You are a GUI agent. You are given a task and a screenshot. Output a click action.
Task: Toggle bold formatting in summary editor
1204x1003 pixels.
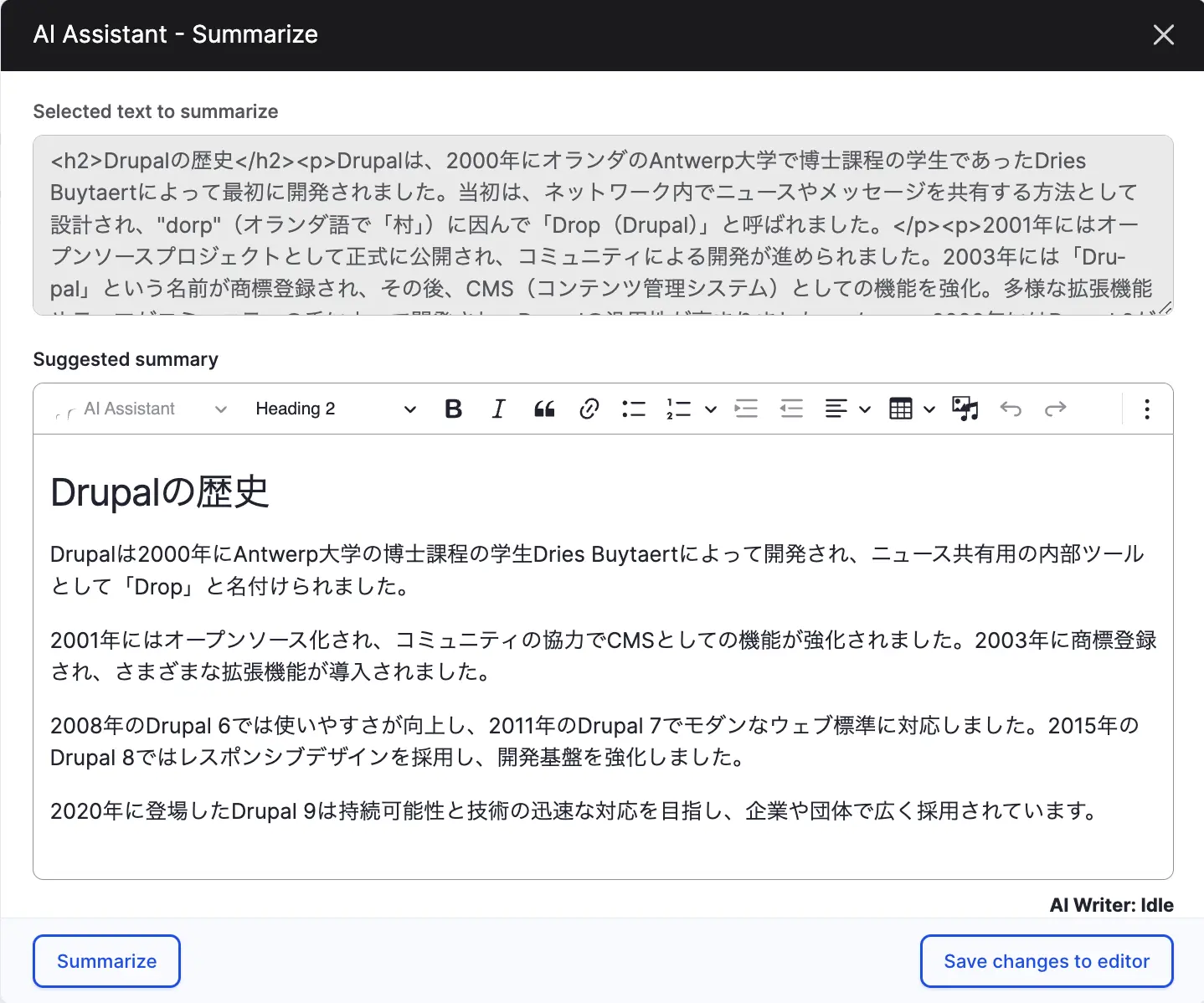click(x=453, y=409)
